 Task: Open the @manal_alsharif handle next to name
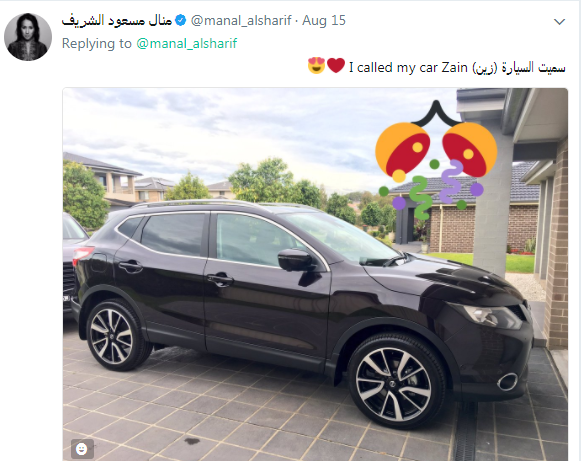click(x=241, y=20)
